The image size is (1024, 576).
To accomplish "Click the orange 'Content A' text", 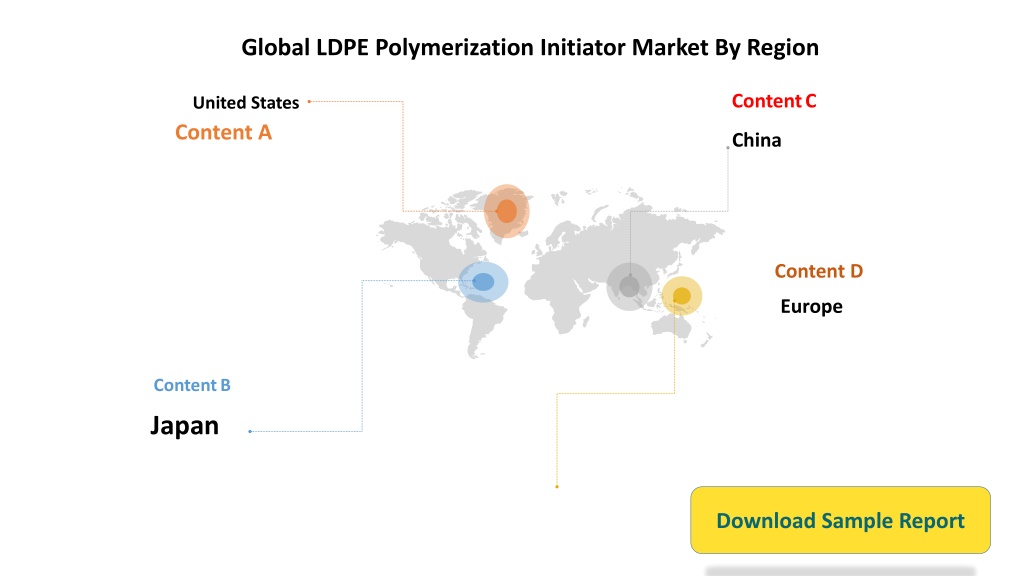I will click(223, 132).
